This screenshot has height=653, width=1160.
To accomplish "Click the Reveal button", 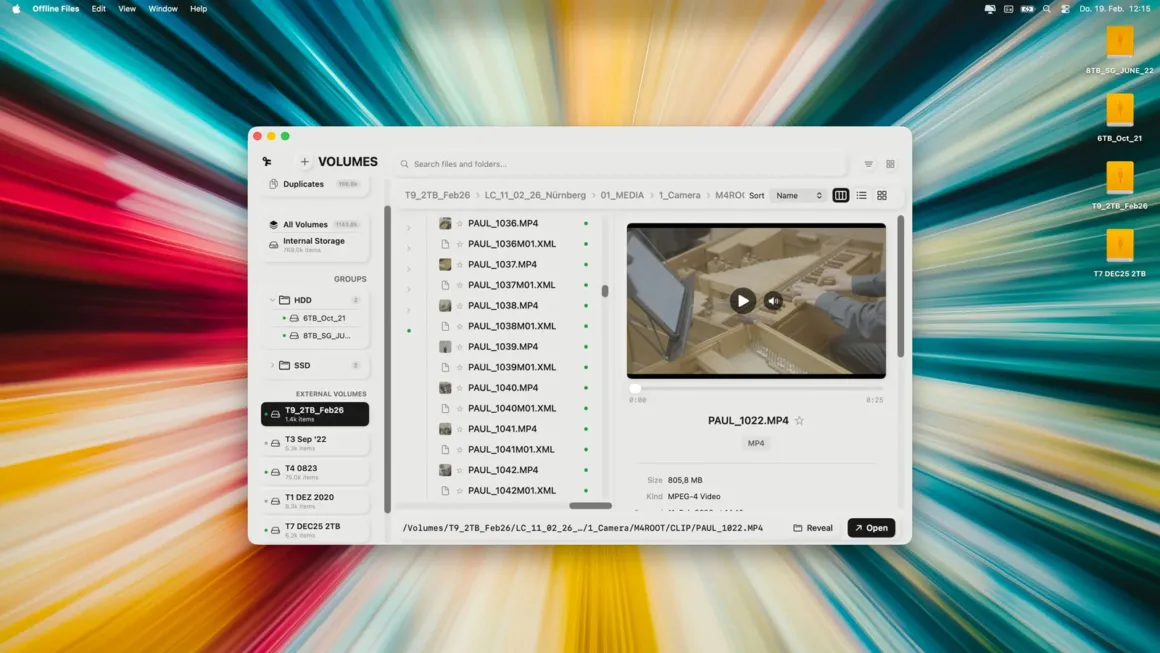I will tap(812, 527).
